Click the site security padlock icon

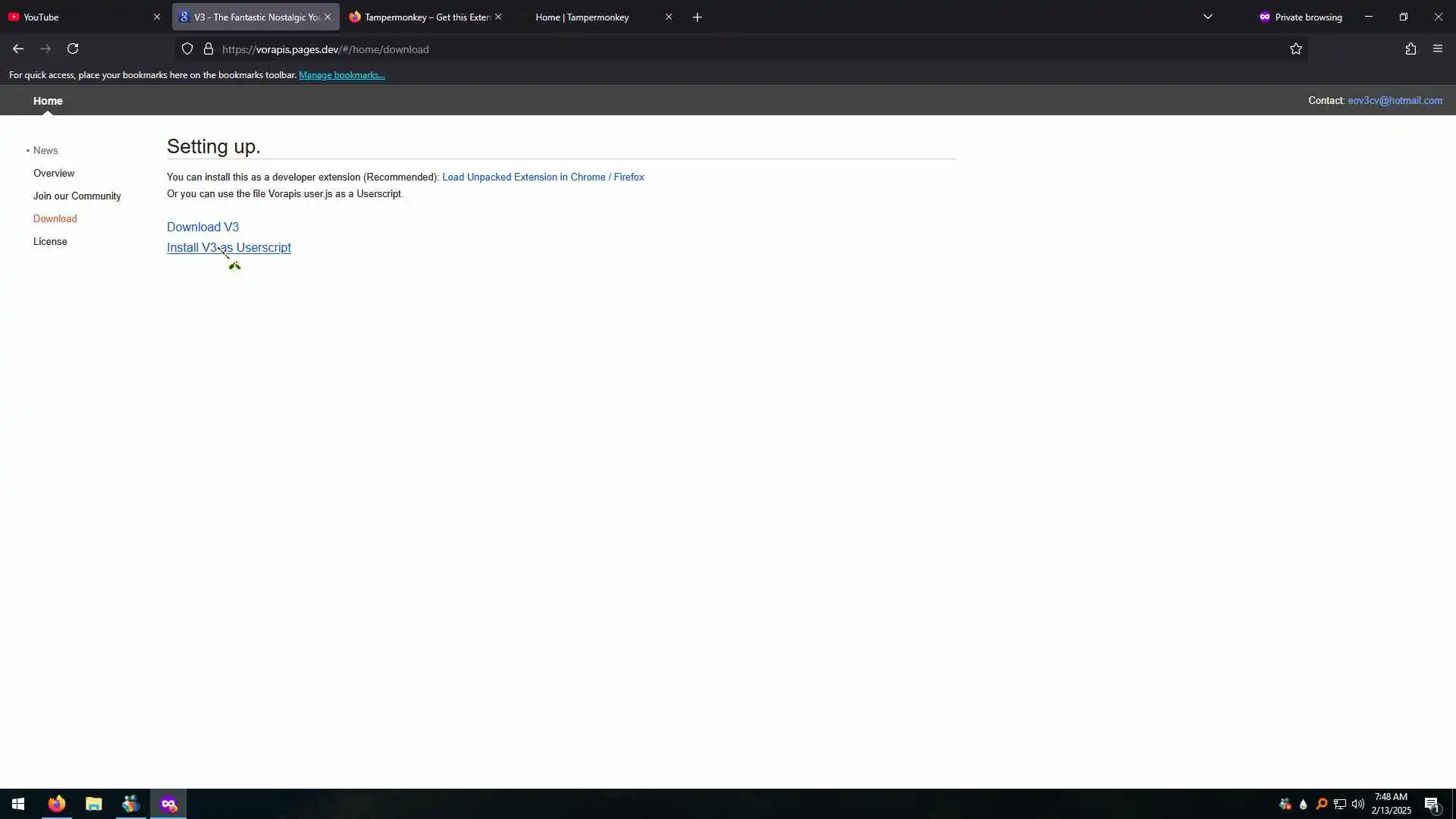[x=209, y=49]
